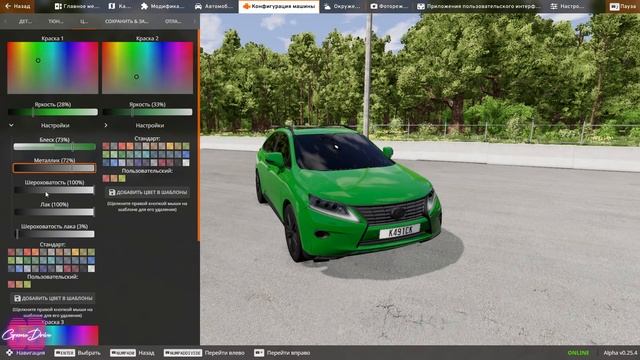The image size is (640, 360).
Task: Open the Фоторежим camera tab
Action: pyautogui.click(x=389, y=6)
